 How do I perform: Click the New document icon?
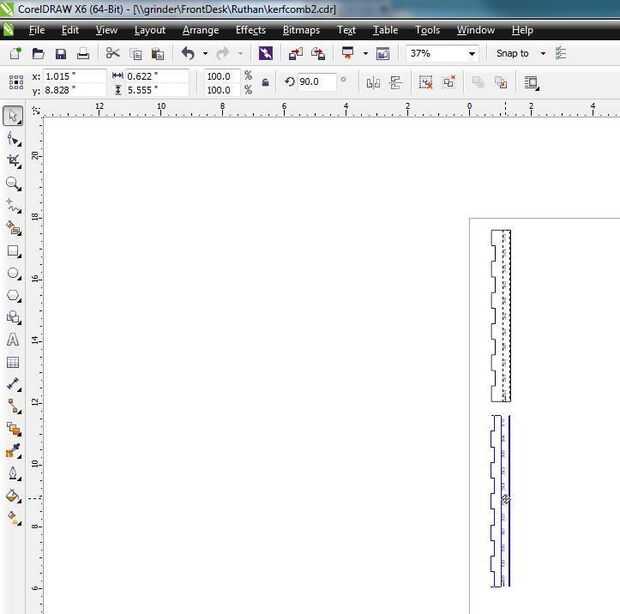(x=15, y=53)
